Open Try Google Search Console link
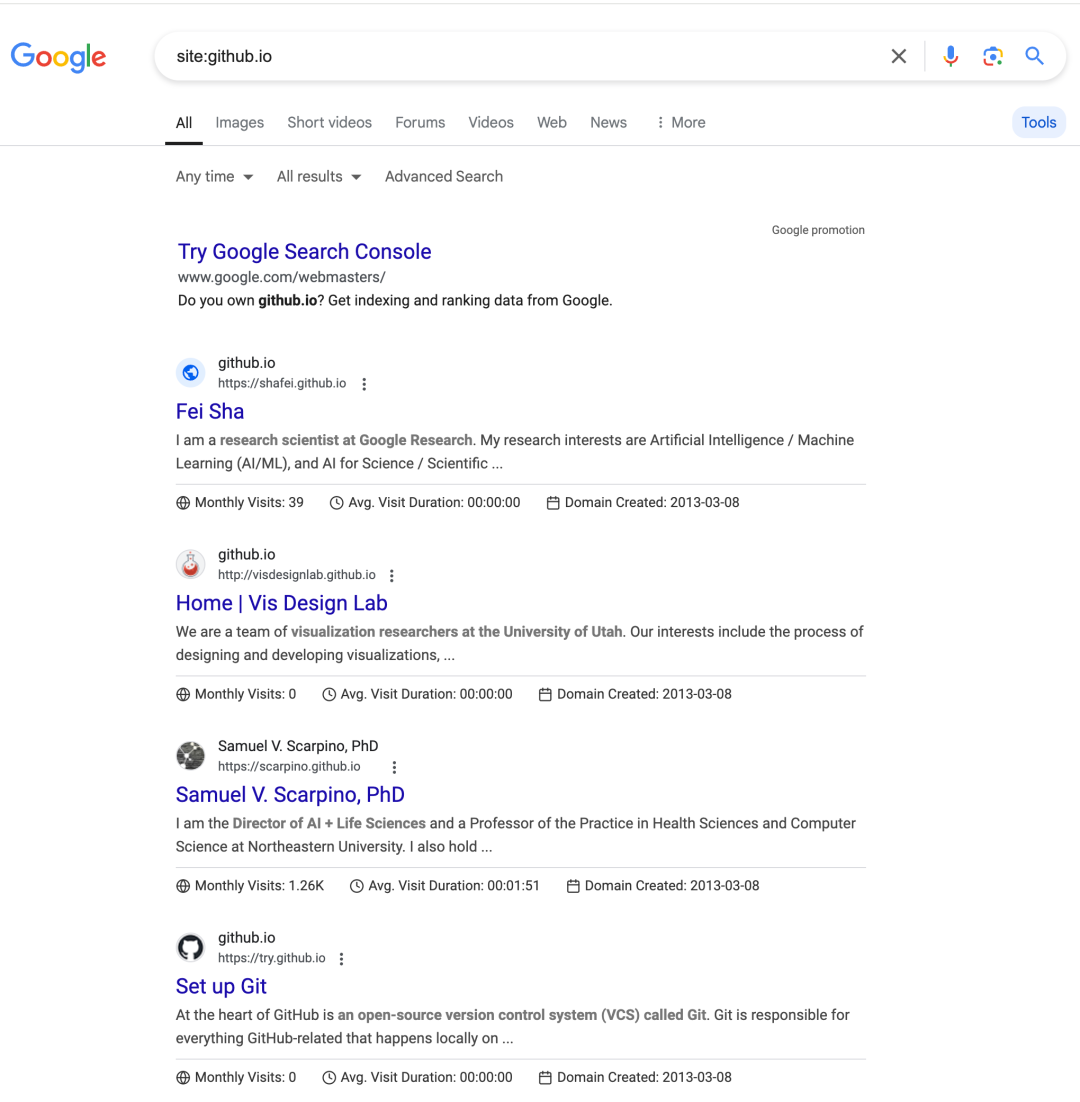The height and width of the screenshot is (1102, 1080). coord(304,252)
